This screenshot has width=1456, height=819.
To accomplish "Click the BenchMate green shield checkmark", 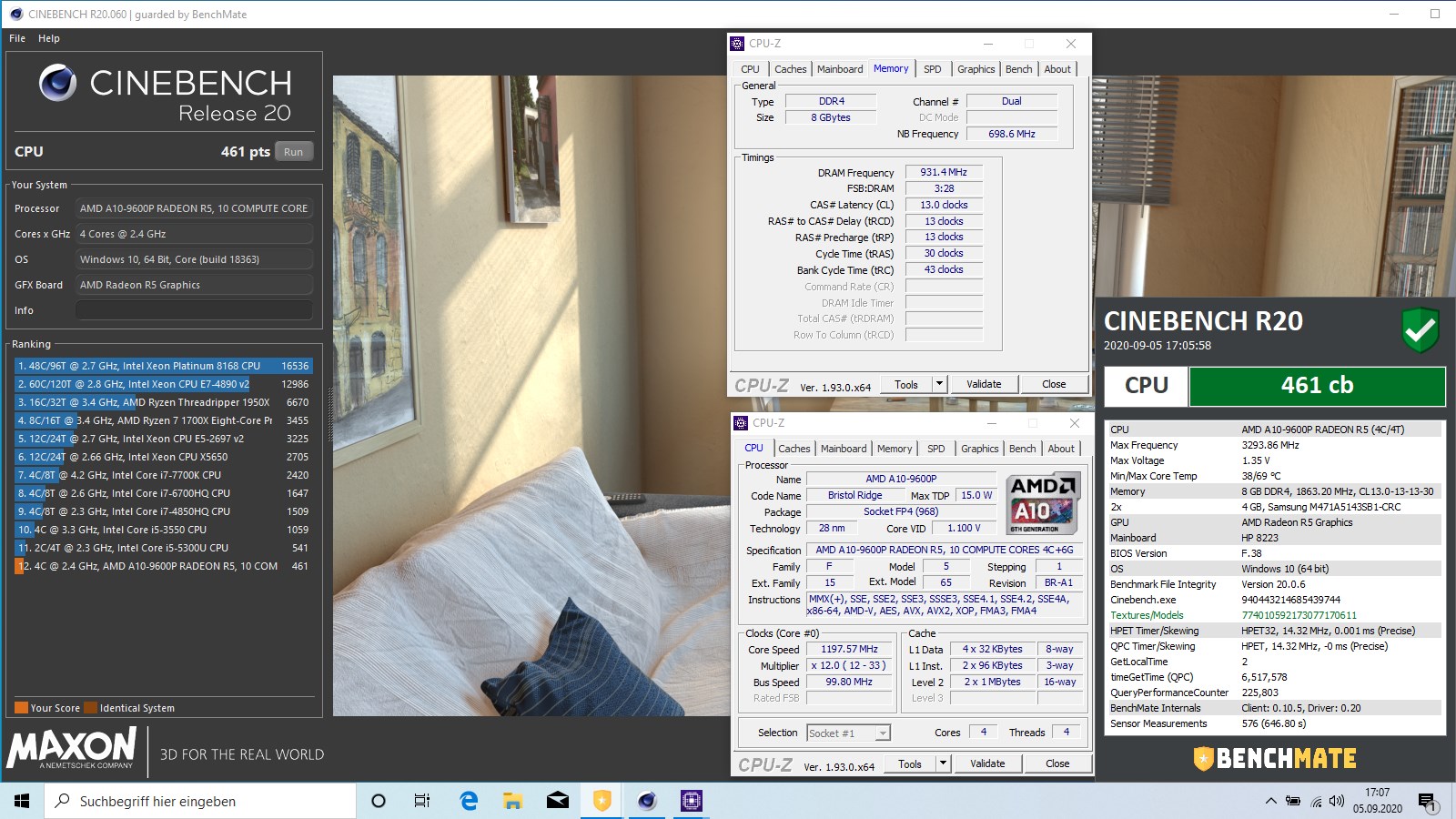I will click(x=1420, y=329).
